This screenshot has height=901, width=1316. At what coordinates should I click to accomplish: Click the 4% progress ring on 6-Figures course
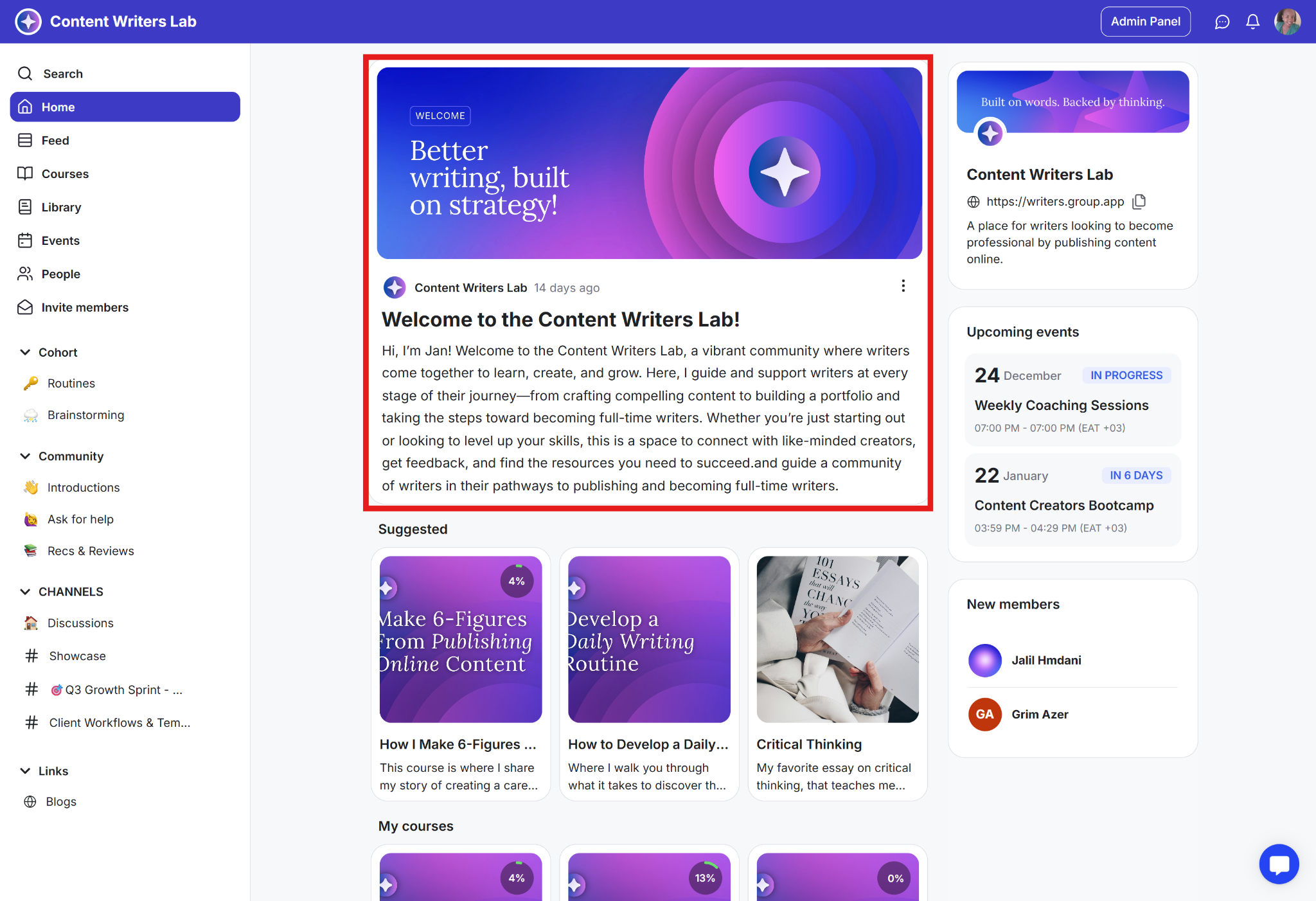(x=517, y=581)
